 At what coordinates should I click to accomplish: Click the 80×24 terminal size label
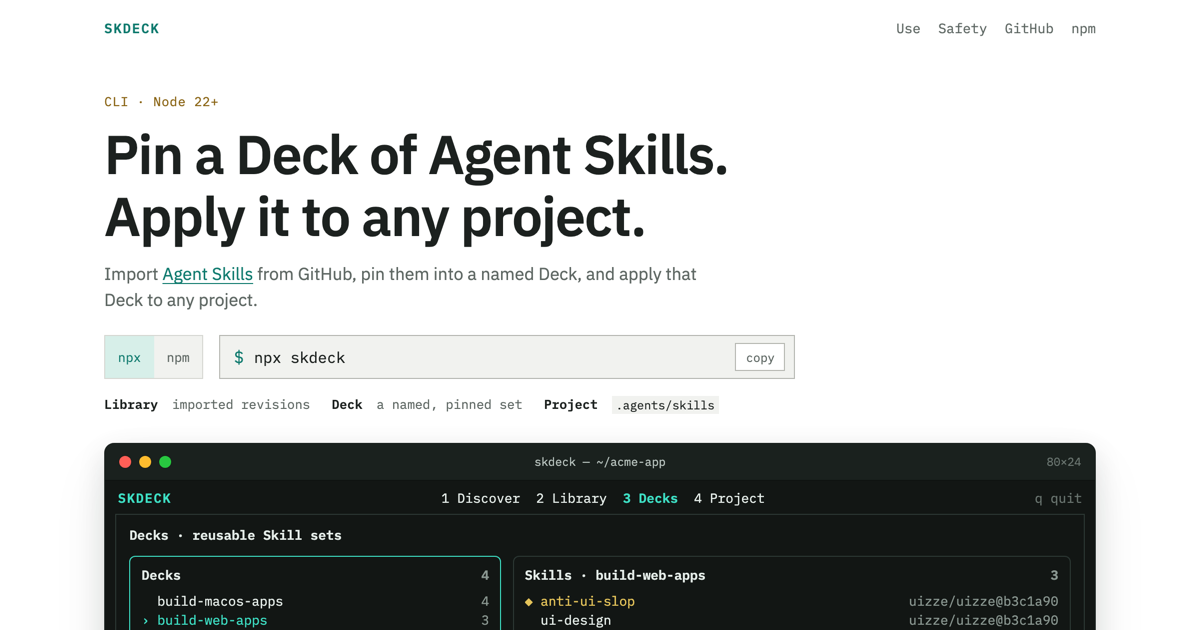coord(1063,462)
